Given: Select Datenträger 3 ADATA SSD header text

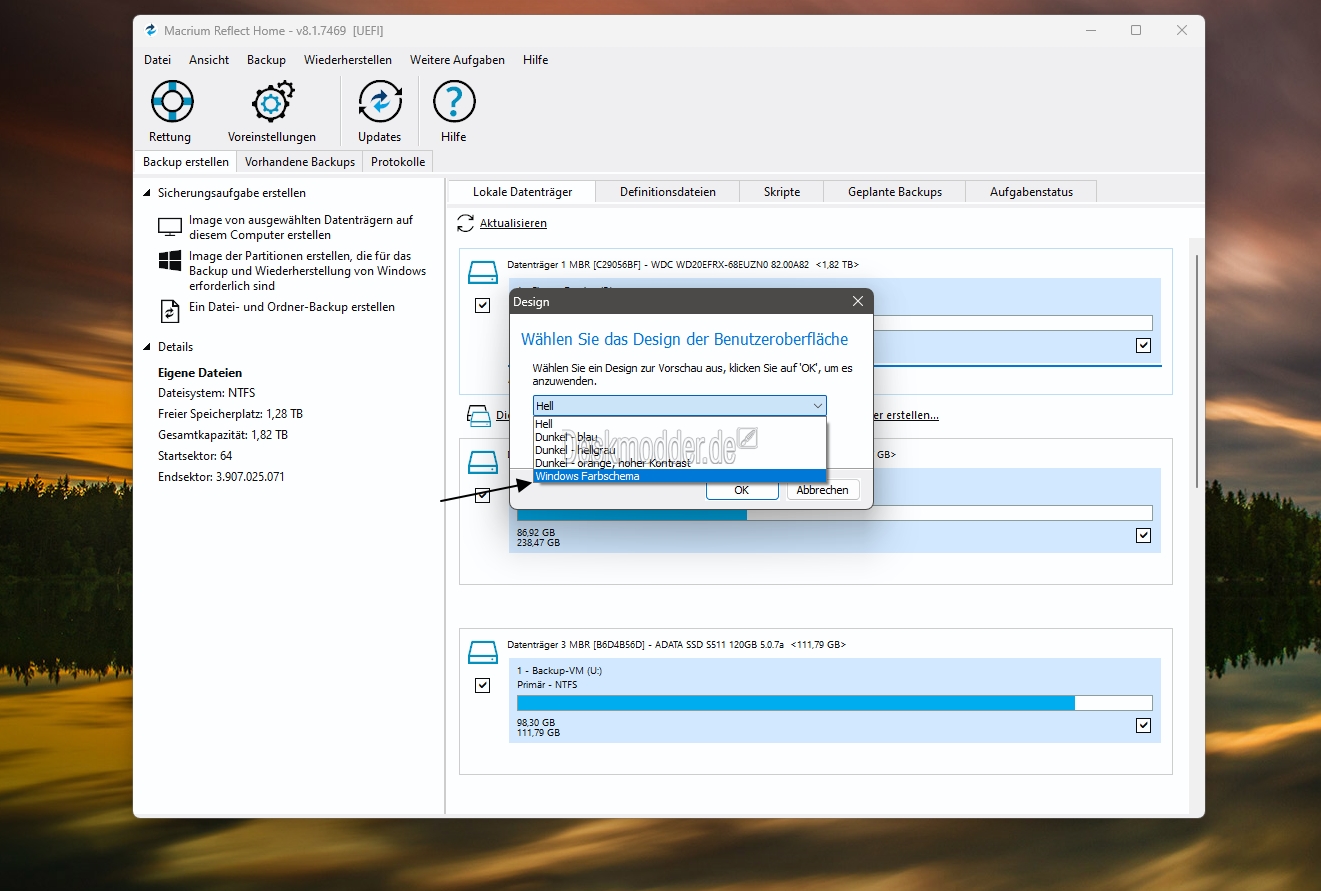Looking at the screenshot, I should [x=677, y=645].
